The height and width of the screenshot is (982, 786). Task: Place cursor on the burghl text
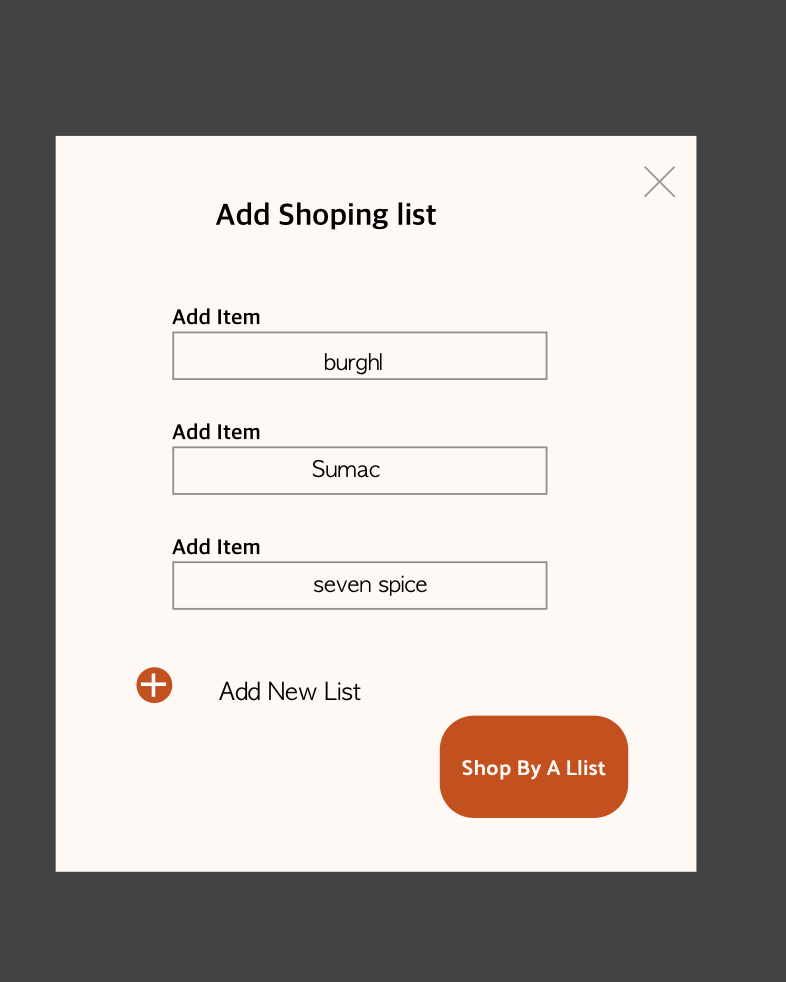click(x=353, y=362)
